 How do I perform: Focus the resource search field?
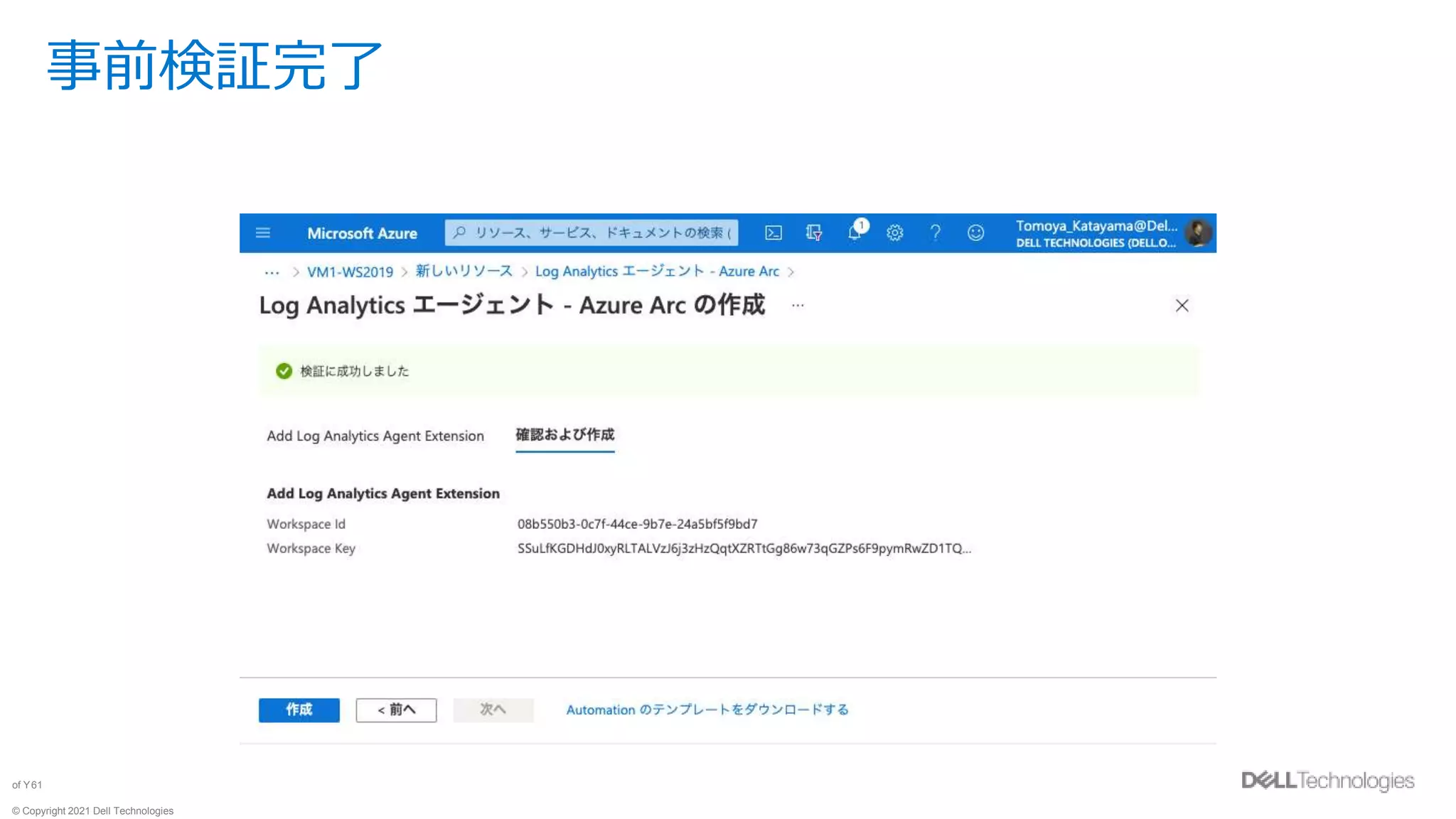591,233
